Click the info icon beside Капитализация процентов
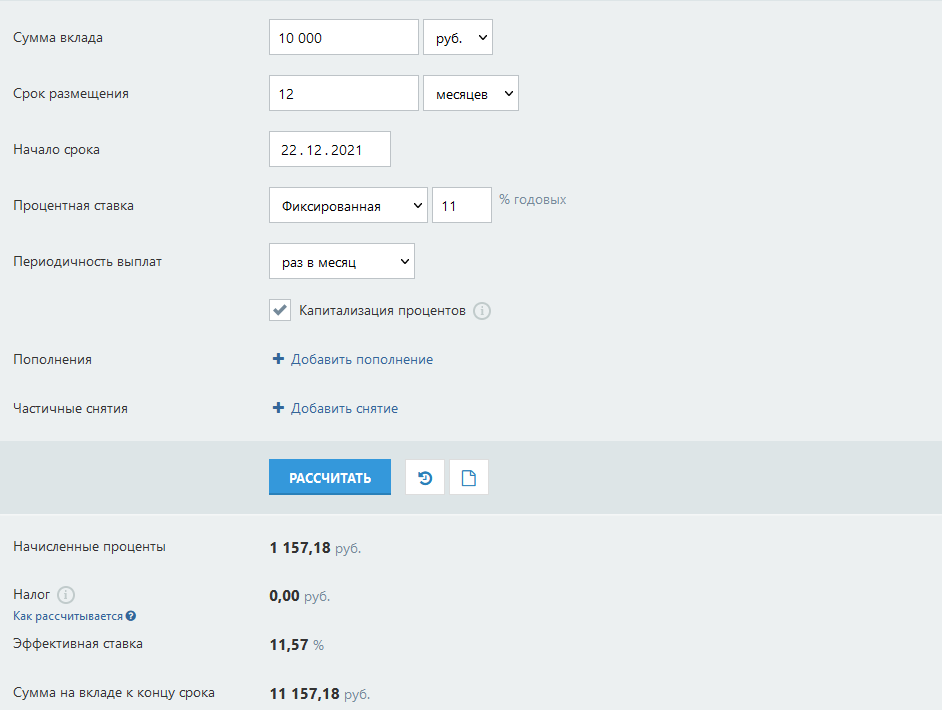Screen dimensions: 942x710 [x=482, y=311]
